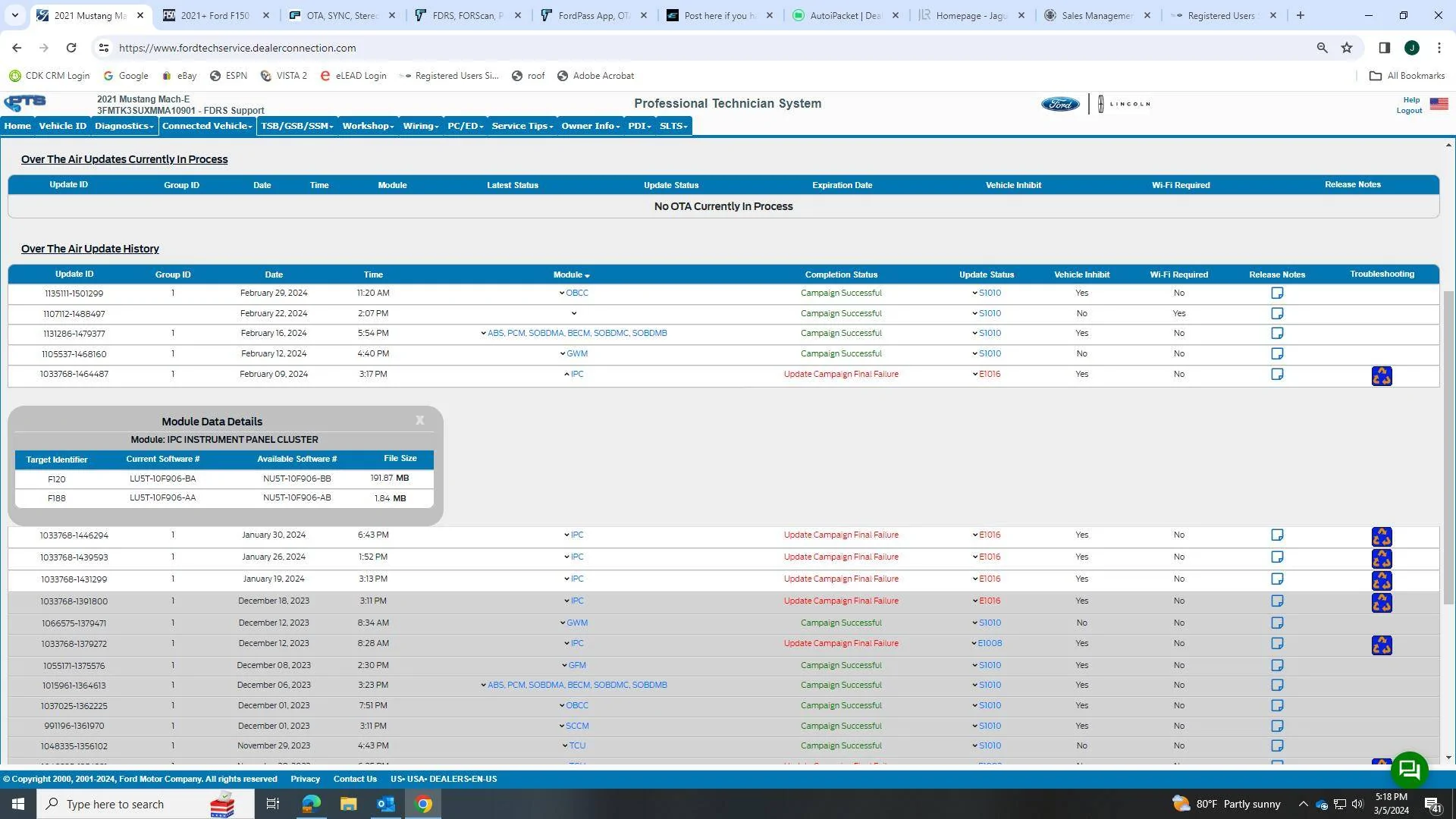The image size is (1456, 819).
Task: Open troubleshooting icon for update 1033768-1391800
Action: point(1382,603)
